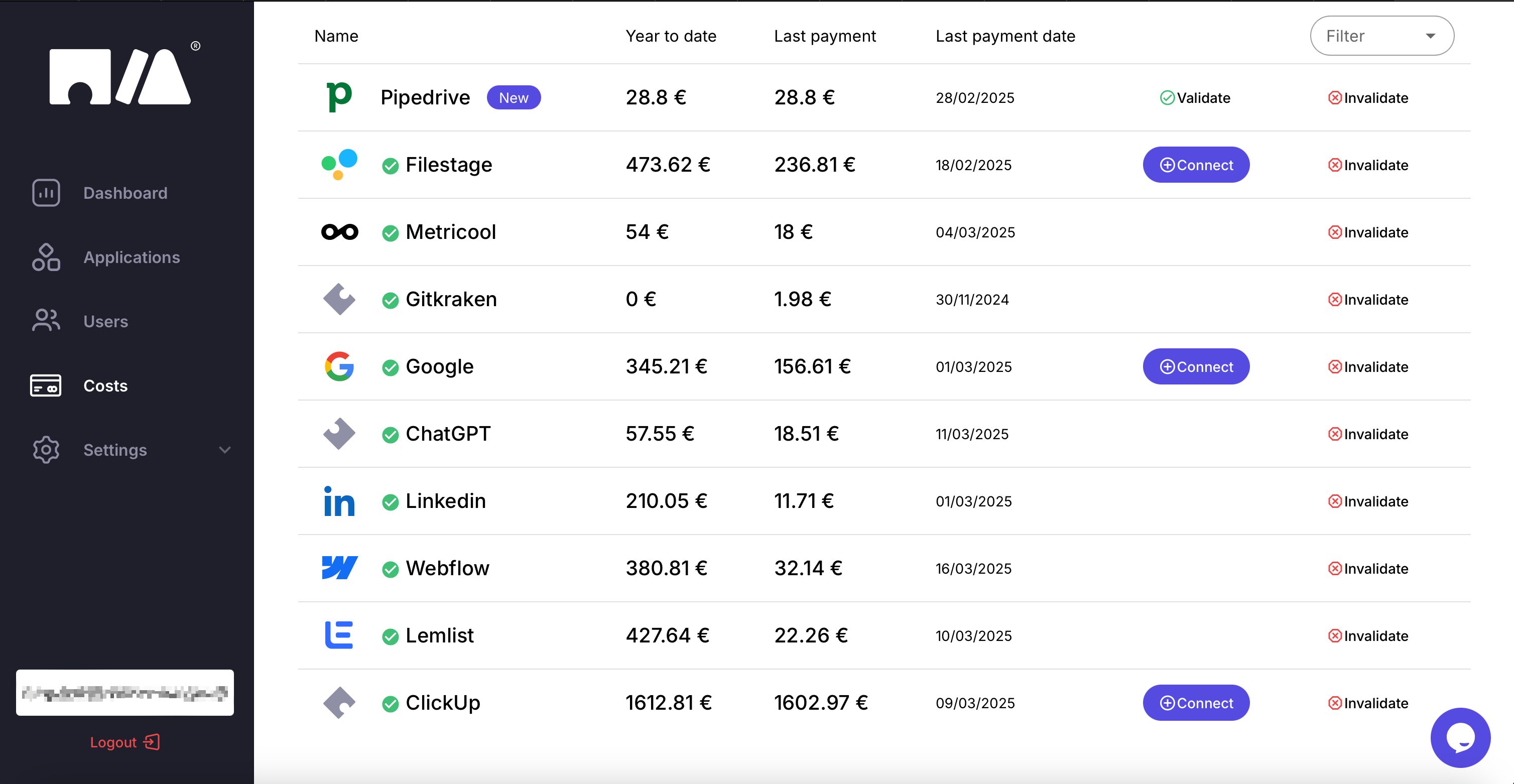
Task: Click the green validated check beside ClickUp
Action: [390, 704]
